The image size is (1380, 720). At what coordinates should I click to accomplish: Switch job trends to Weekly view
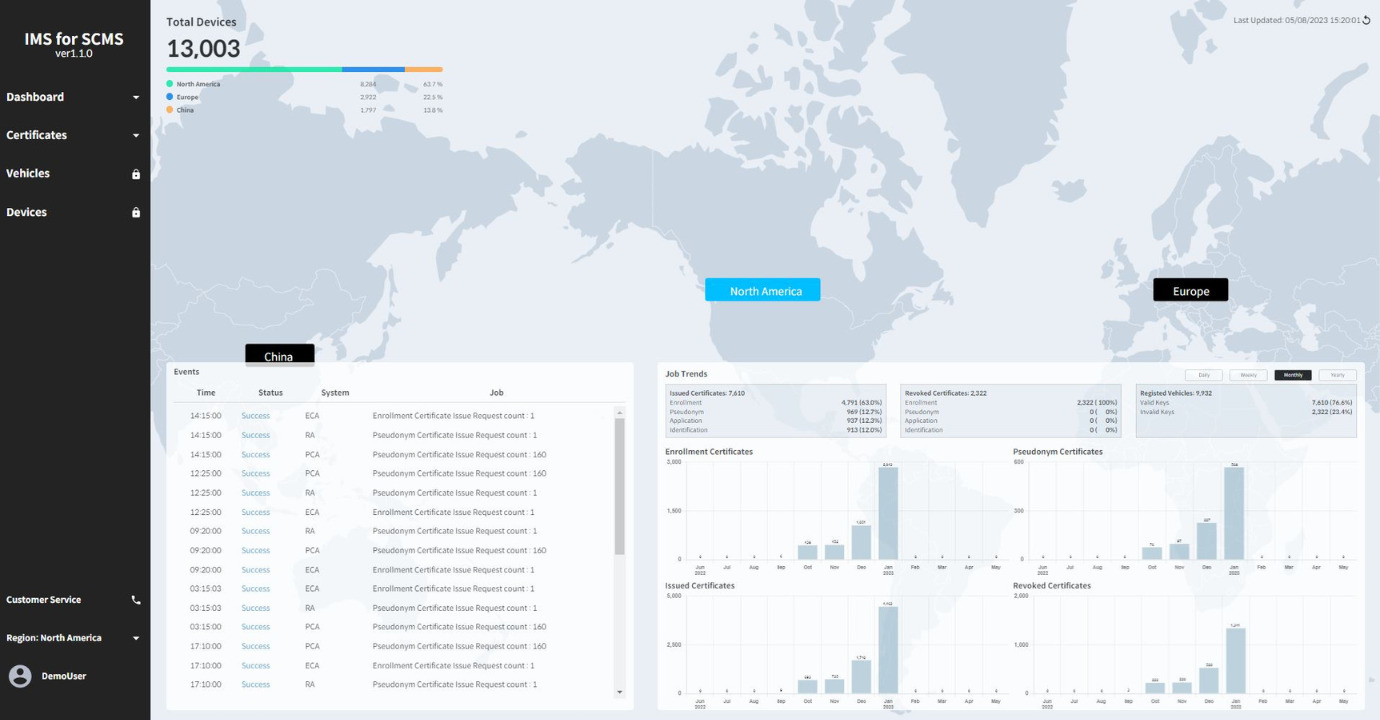(1248, 375)
